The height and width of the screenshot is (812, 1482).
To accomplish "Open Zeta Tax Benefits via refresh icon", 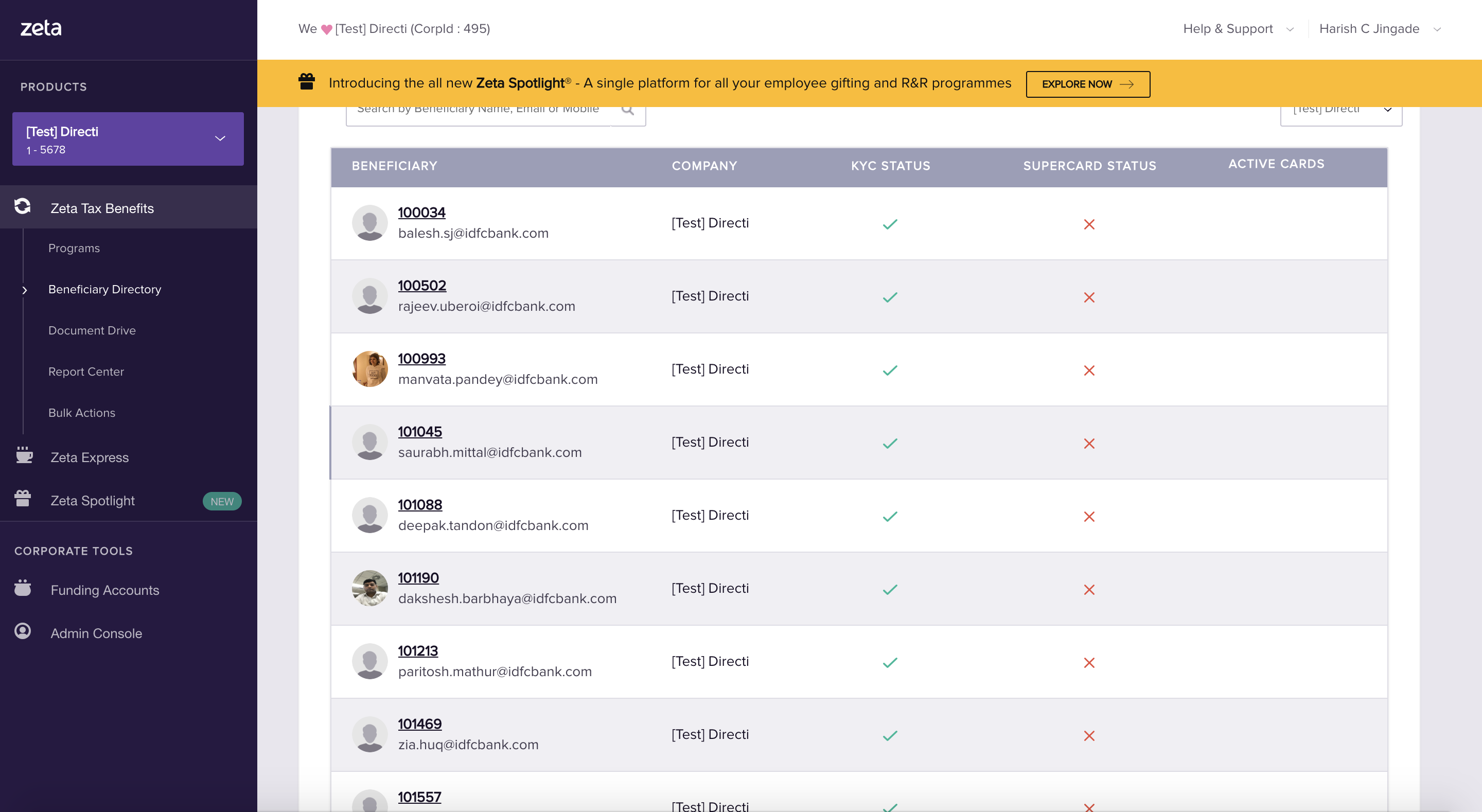I will point(23,206).
